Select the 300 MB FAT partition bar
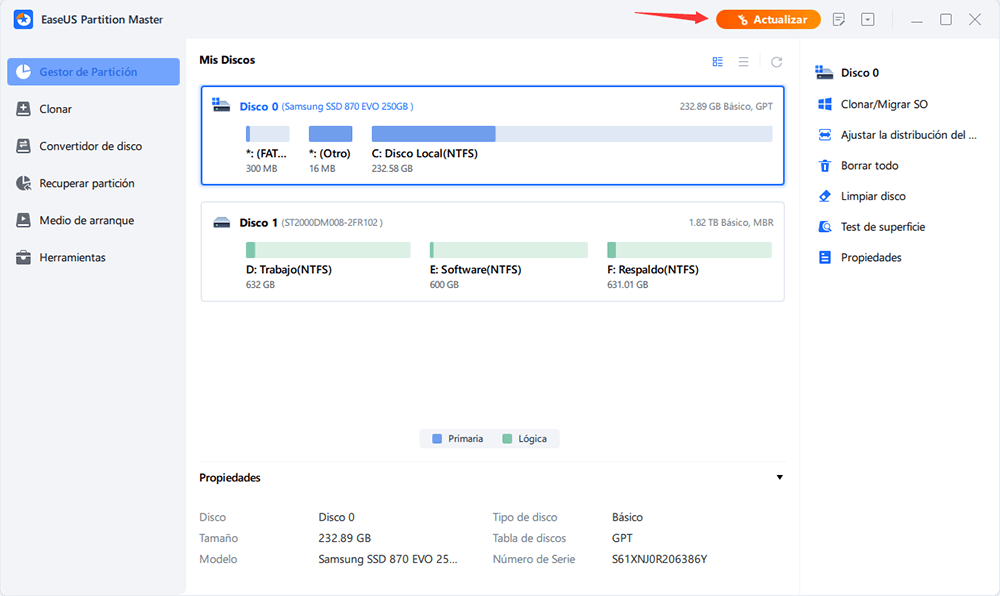Image resolution: width=1000 pixels, height=596 pixels. [x=267, y=134]
